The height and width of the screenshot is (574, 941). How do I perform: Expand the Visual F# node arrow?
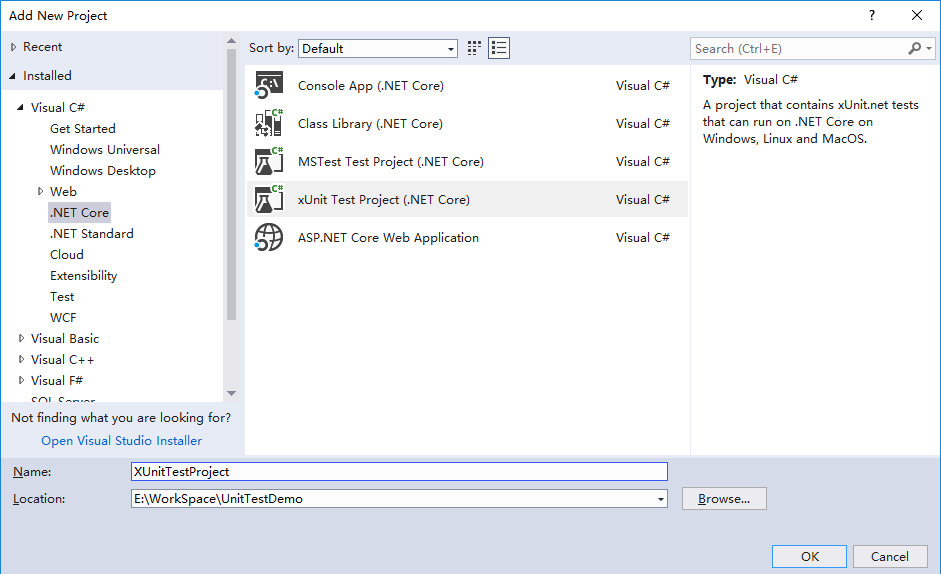tap(21, 381)
